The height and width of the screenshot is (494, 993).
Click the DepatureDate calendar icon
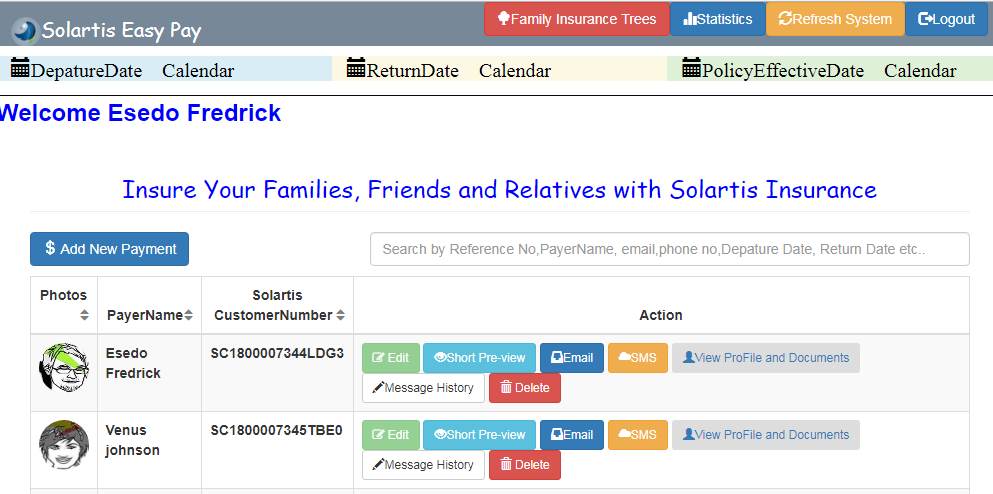[x=20, y=68]
